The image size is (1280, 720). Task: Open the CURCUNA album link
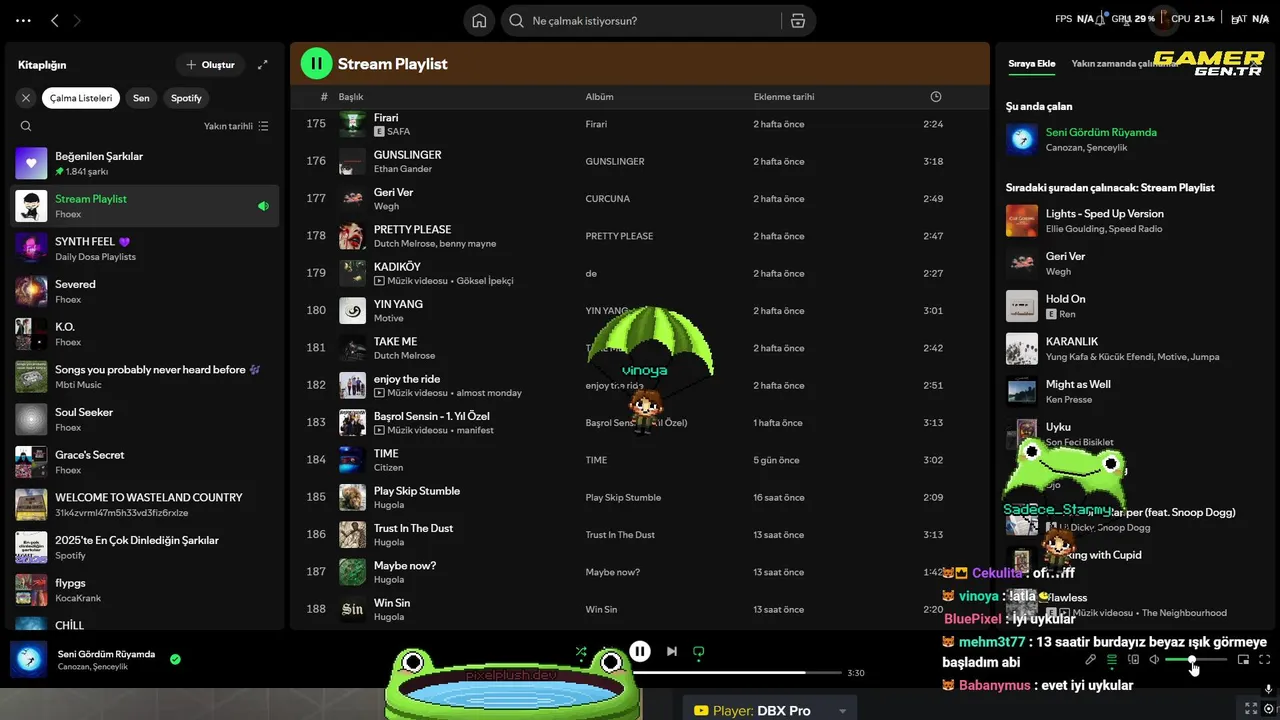coord(607,199)
